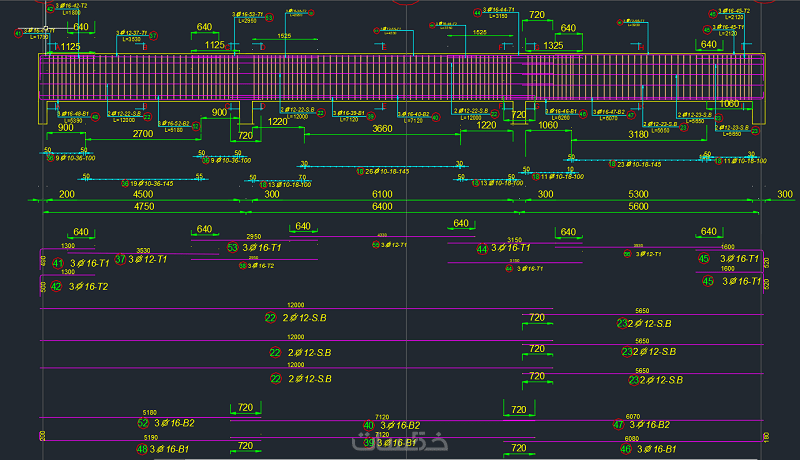Click the red bar mark circle "42"
Screen dimensions: 800x460
56,287
